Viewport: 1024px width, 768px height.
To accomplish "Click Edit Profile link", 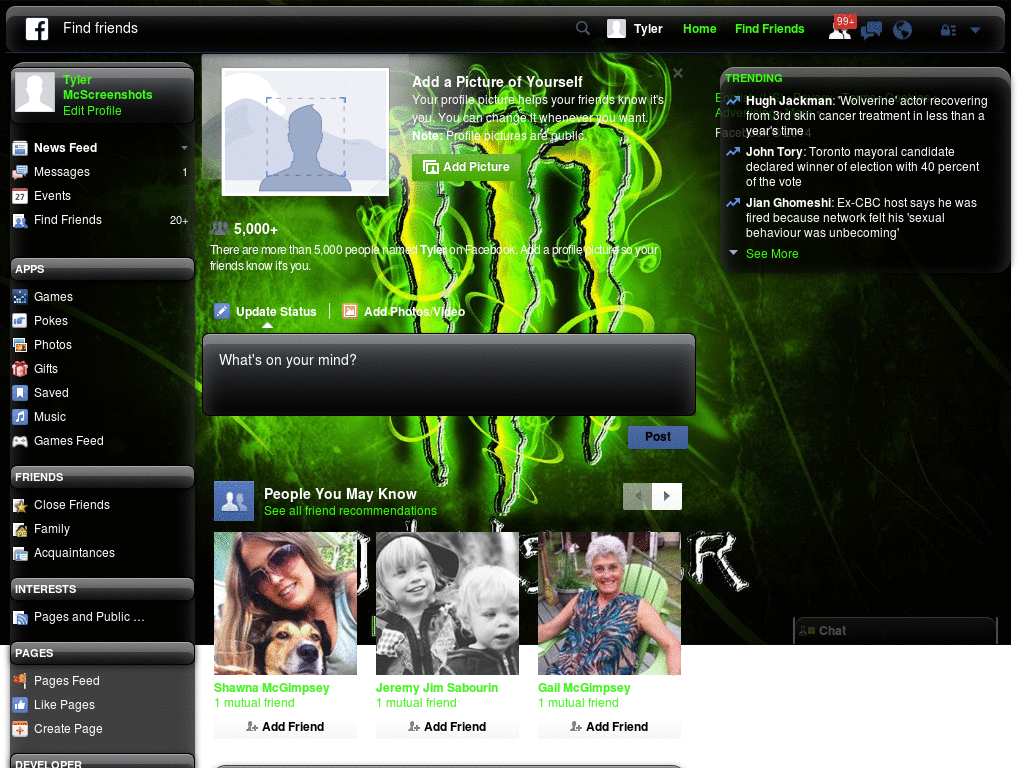I will tap(92, 111).
